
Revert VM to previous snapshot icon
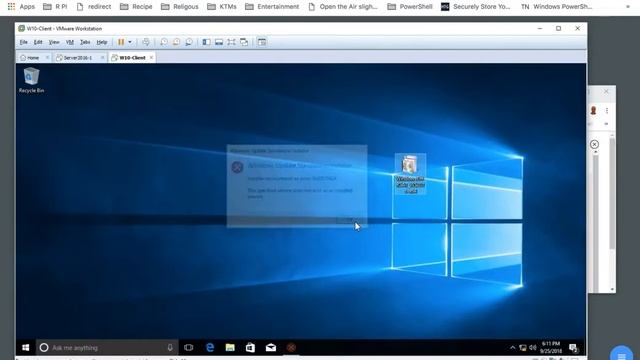point(176,42)
